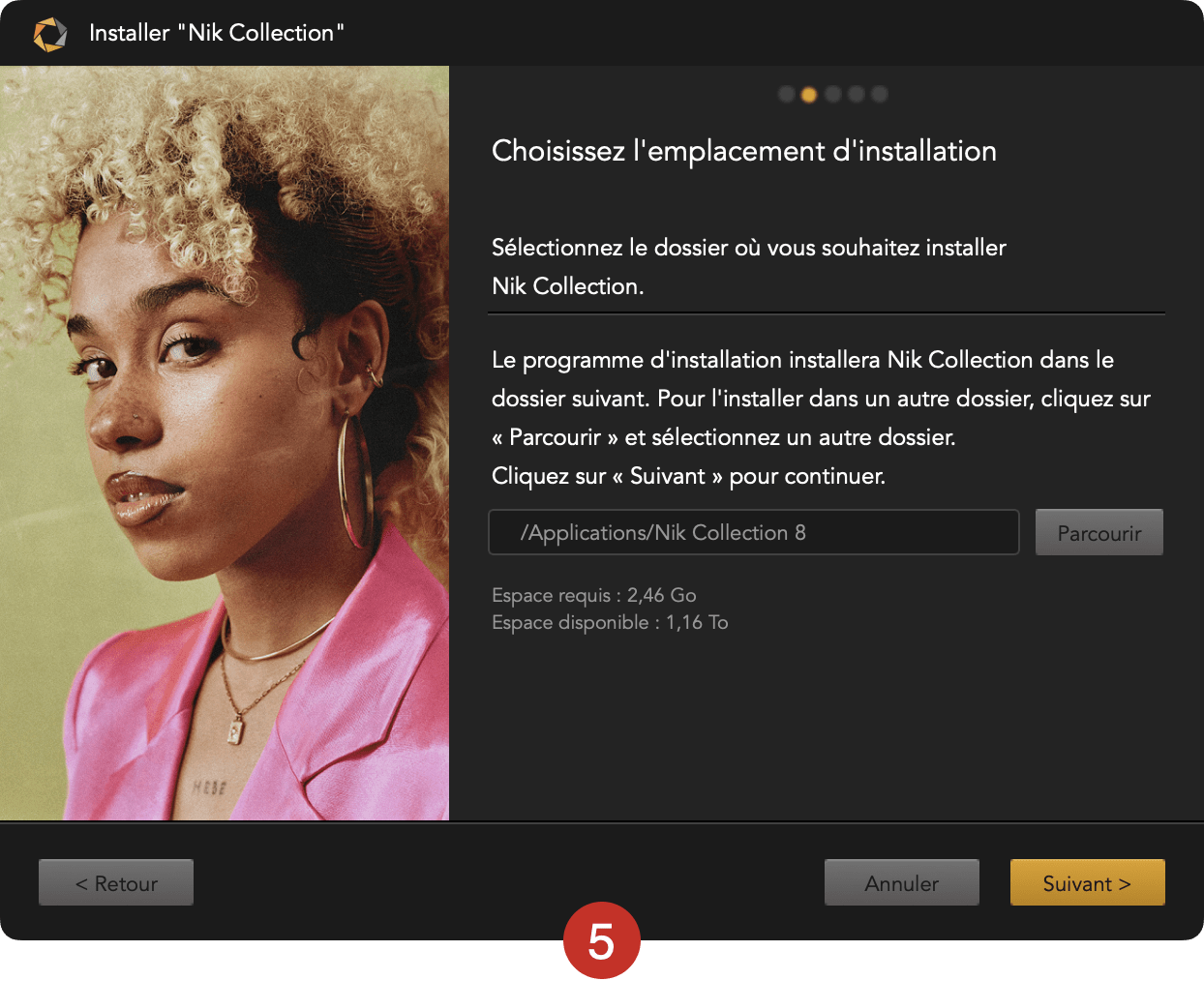Image resolution: width=1204 pixels, height=981 pixels.
Task: Click the Cliquez sur Suivant pour continuer line
Action: point(688,476)
